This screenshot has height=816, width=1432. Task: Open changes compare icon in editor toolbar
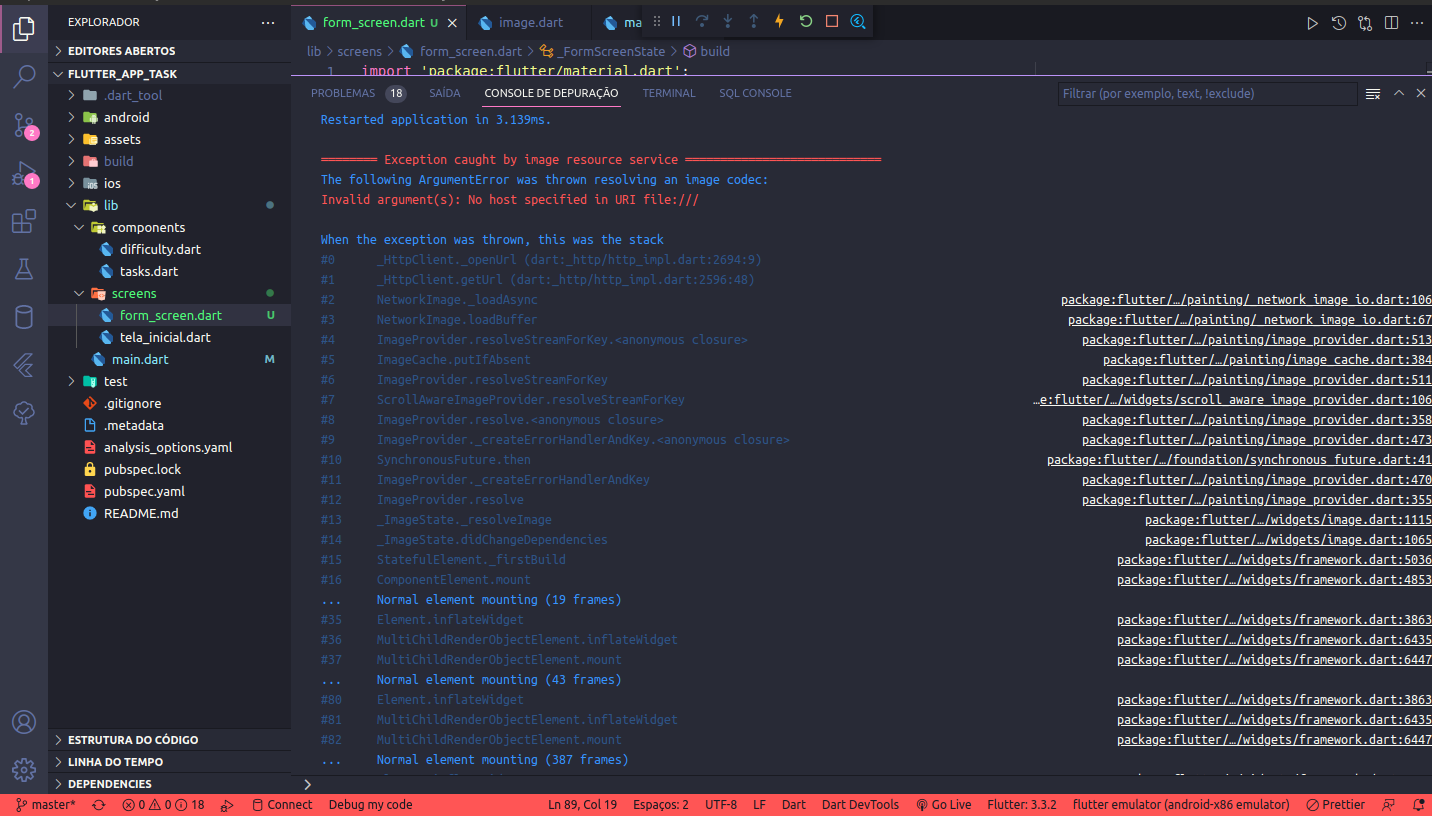point(1365,23)
